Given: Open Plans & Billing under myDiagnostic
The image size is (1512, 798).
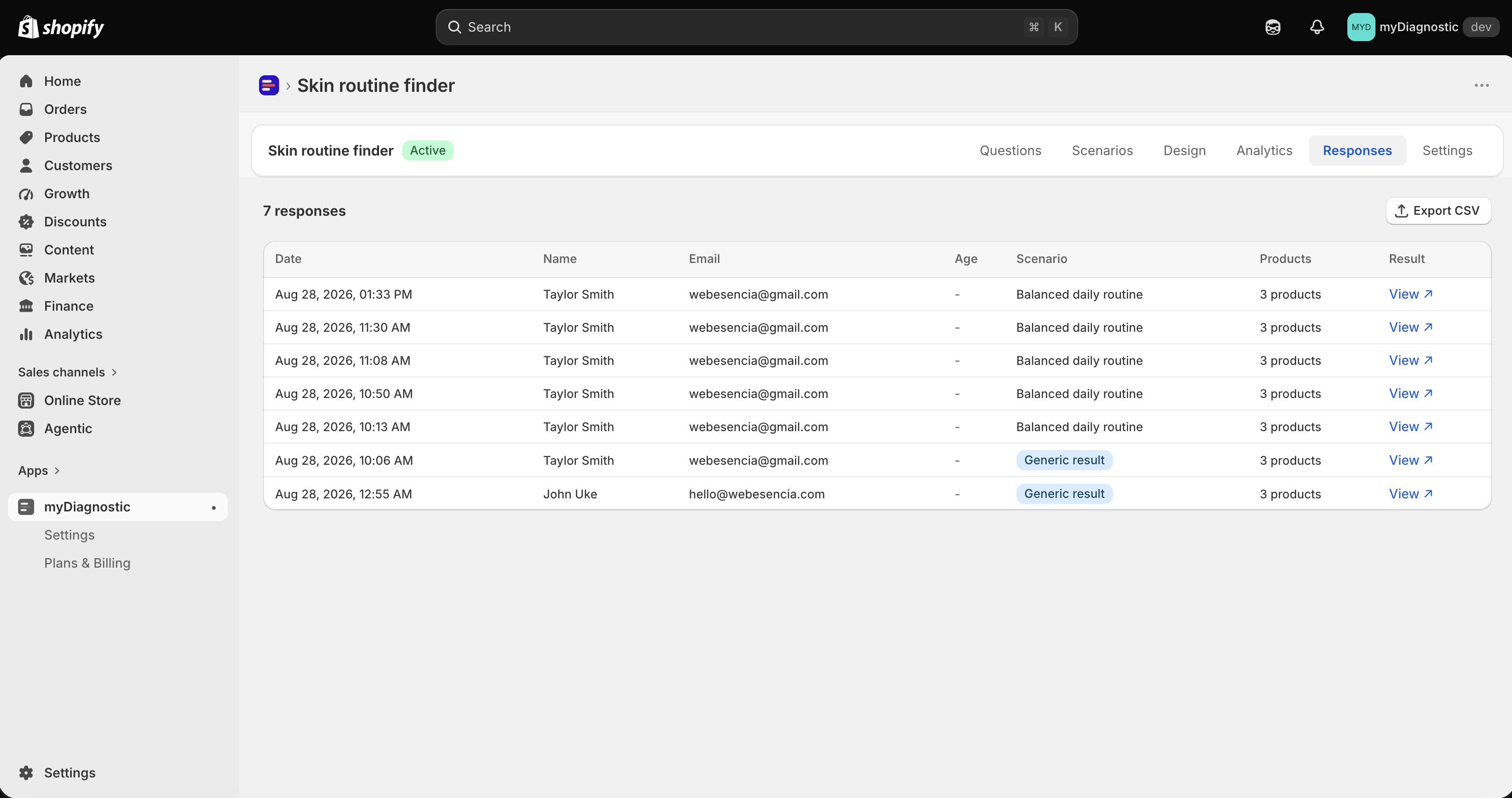Looking at the screenshot, I should point(87,563).
